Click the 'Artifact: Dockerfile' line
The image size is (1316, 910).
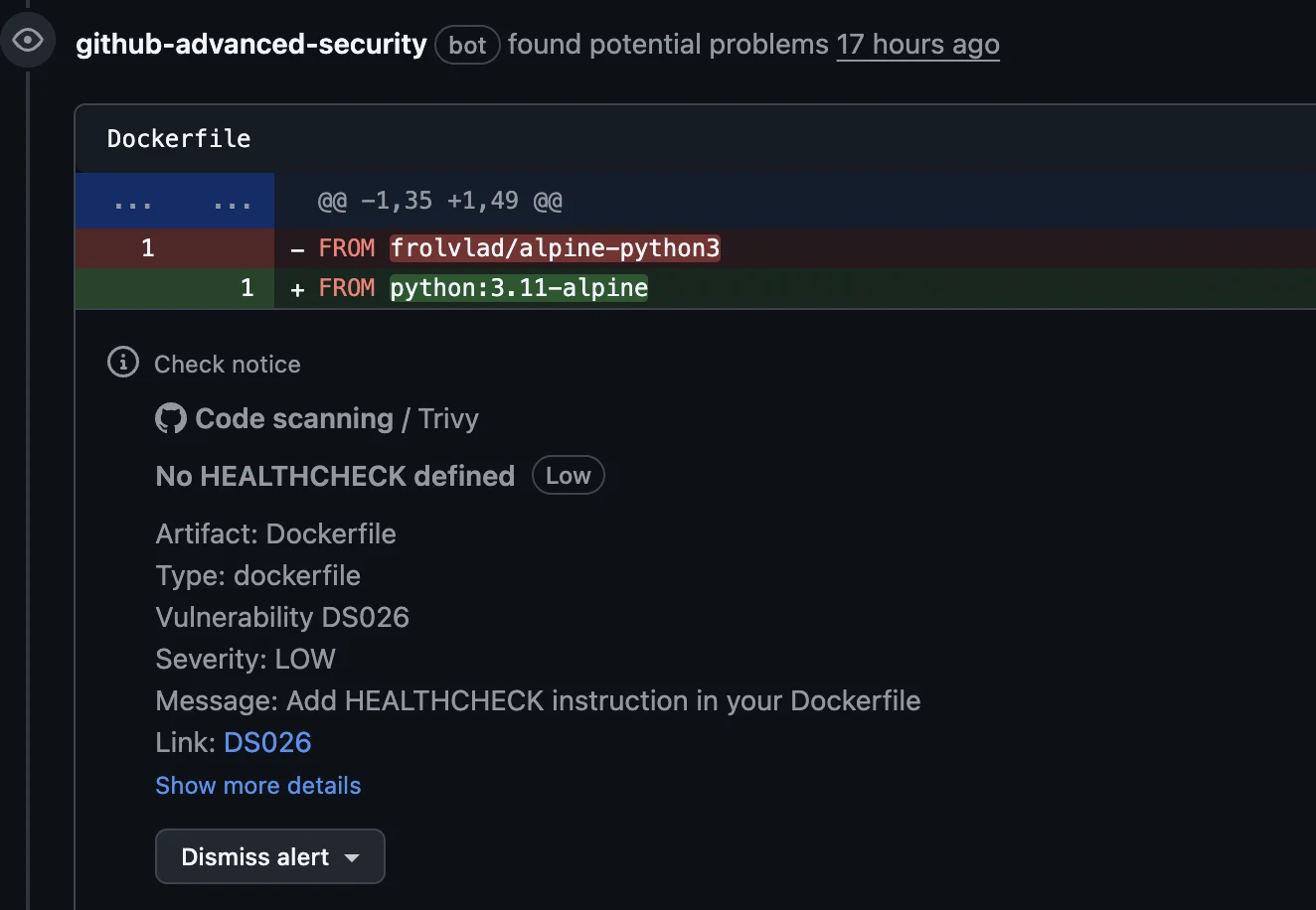pyautogui.click(x=275, y=533)
